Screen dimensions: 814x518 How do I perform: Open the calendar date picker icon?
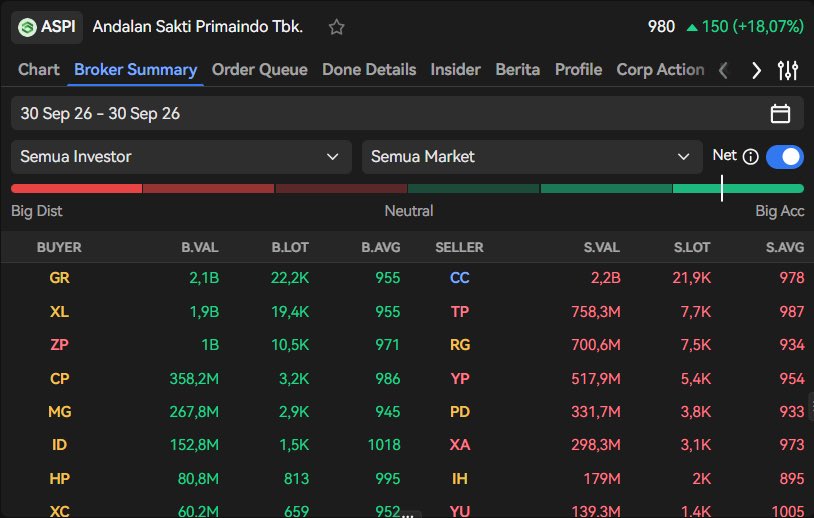point(780,113)
